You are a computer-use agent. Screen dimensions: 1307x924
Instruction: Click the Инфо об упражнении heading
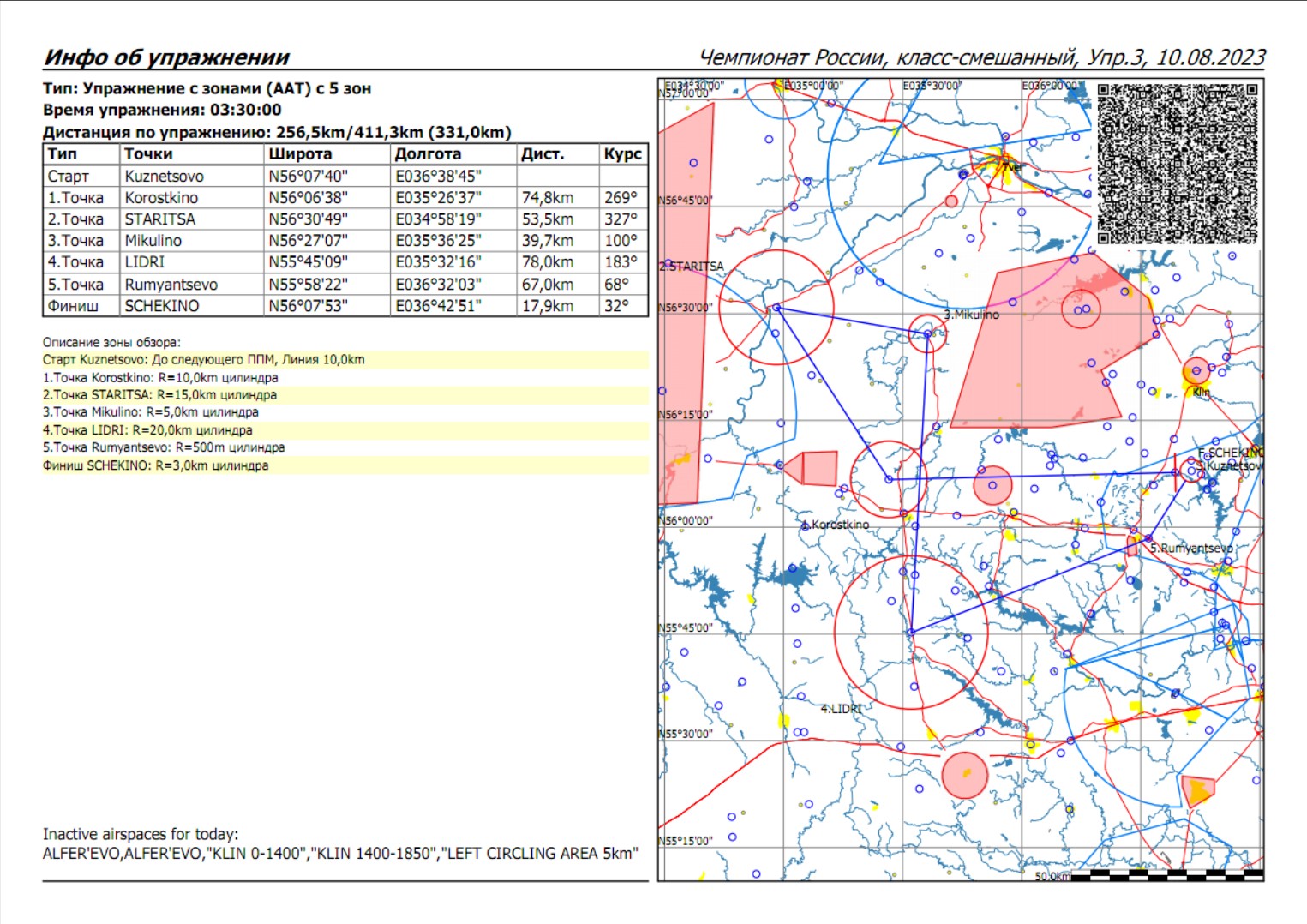tap(167, 57)
